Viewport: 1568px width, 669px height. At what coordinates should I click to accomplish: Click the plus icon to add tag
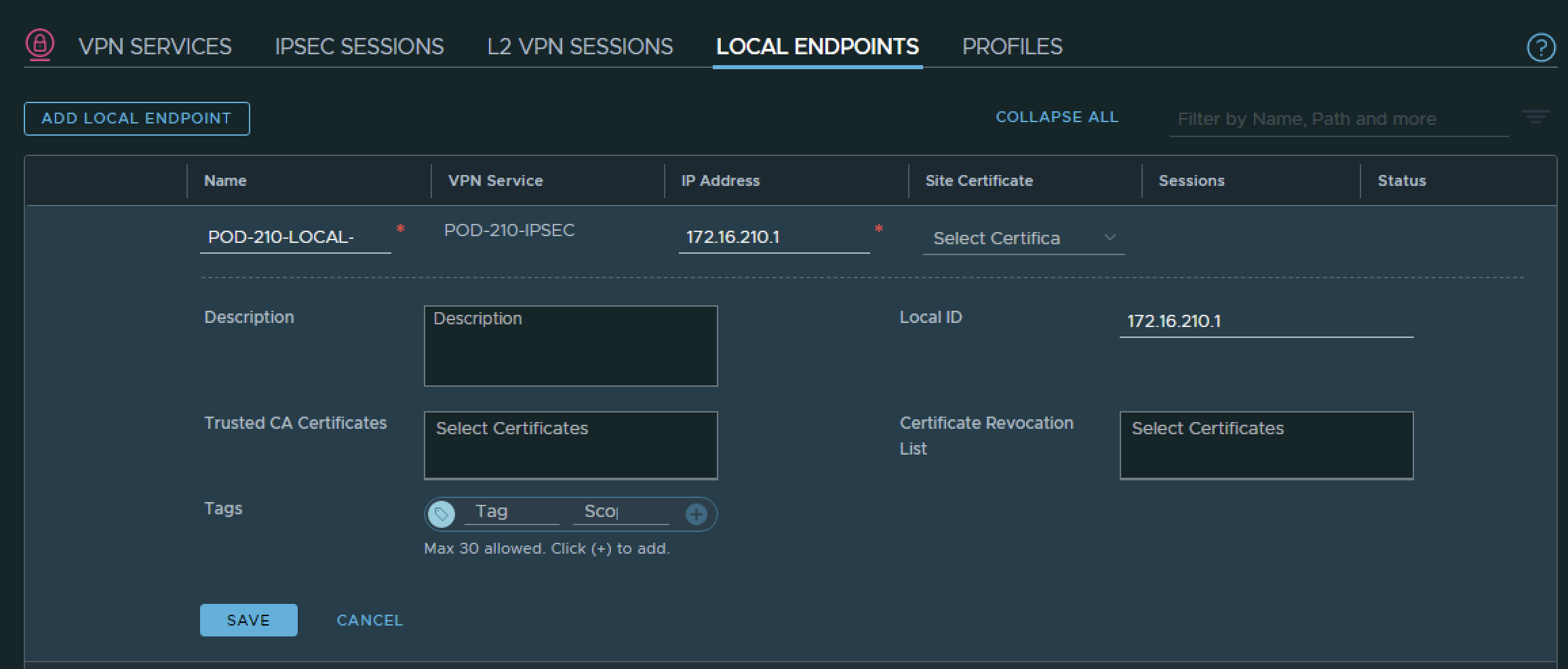pos(696,514)
